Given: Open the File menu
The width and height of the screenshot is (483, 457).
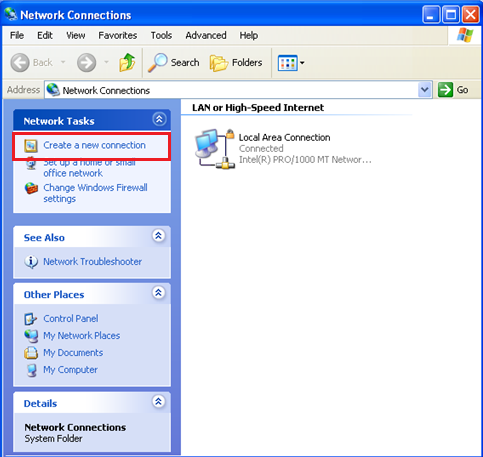Looking at the screenshot, I should click(x=17, y=35).
